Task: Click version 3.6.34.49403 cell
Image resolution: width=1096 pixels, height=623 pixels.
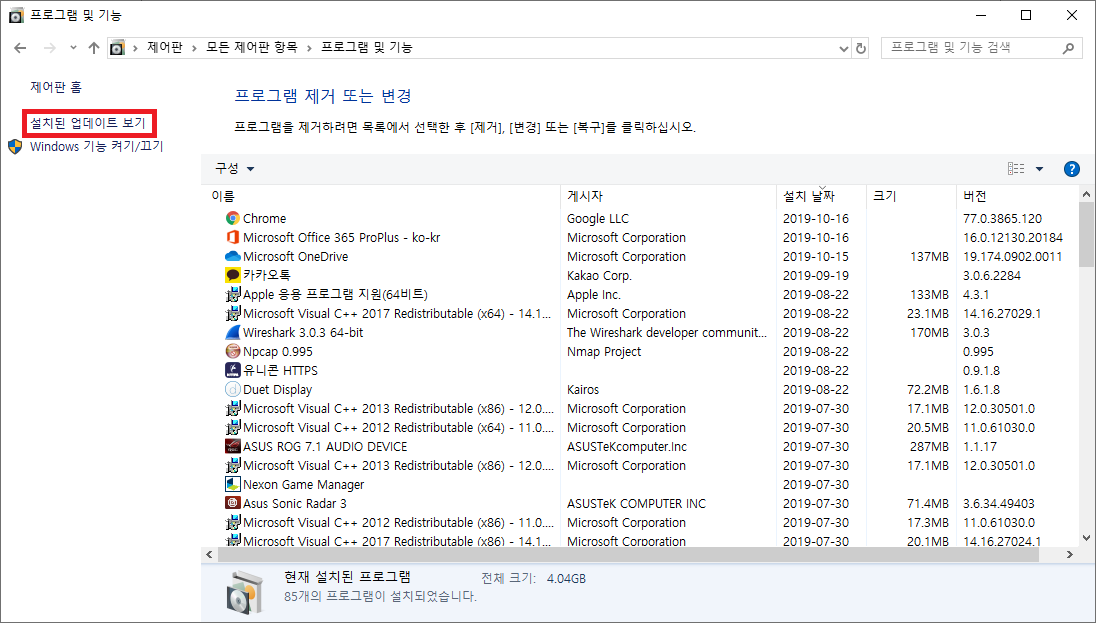Action: click(x=998, y=503)
